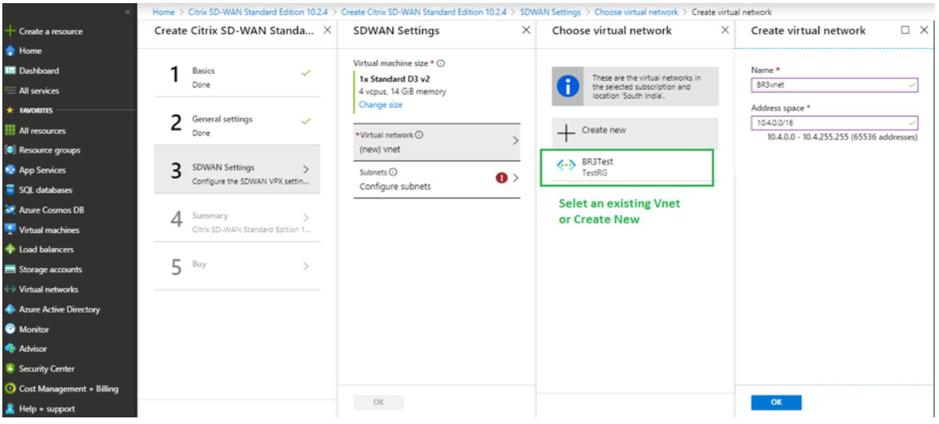Click the plus icon for Create new
Screen dimensions: 939x424
566,133
